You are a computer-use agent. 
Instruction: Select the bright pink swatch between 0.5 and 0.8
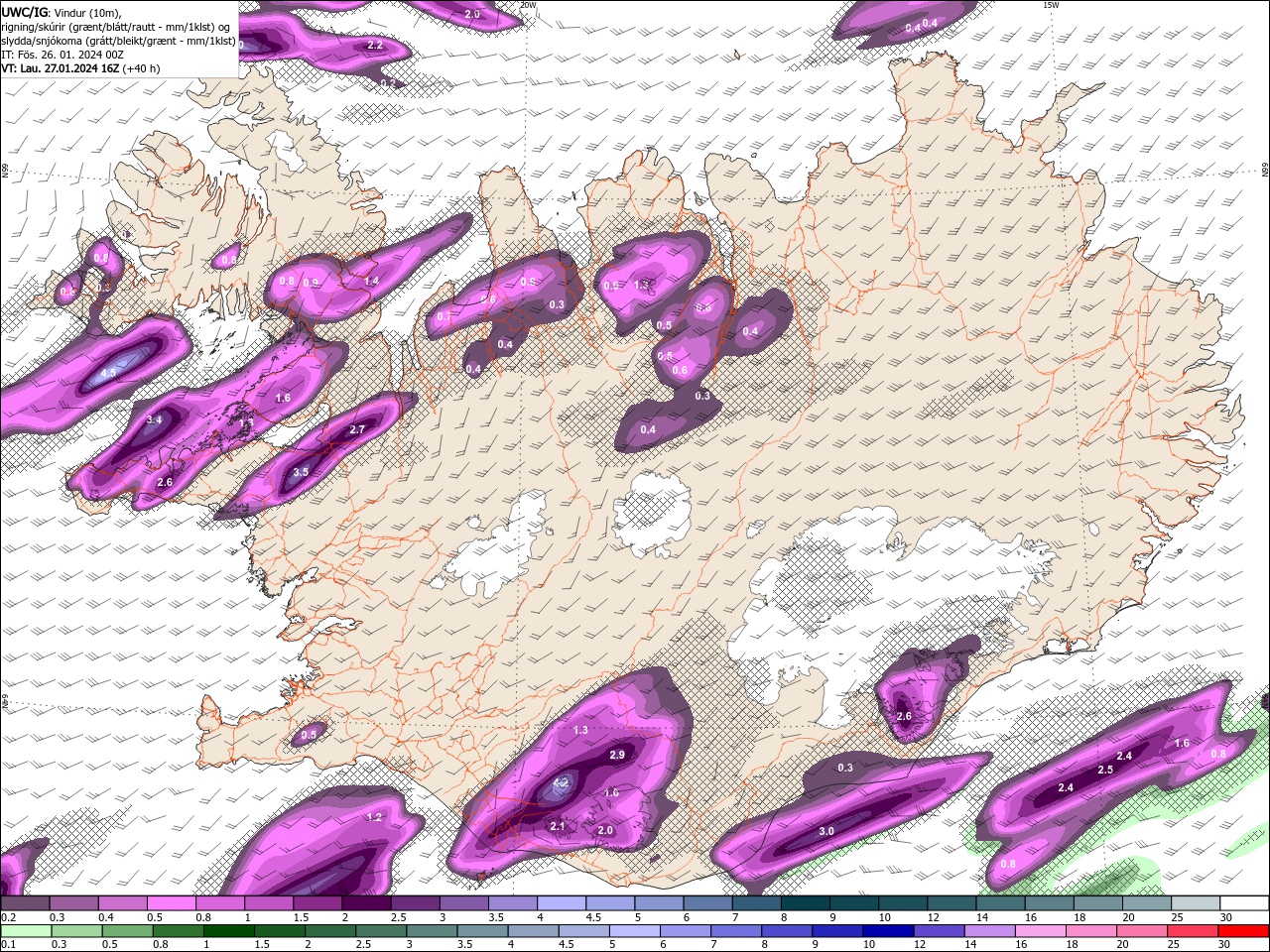(172, 903)
